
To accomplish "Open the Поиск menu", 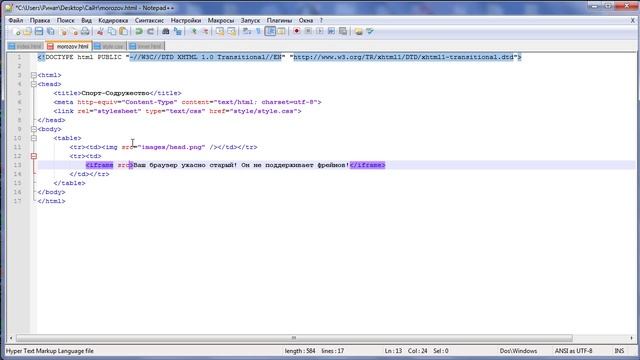I will (x=66, y=20).
